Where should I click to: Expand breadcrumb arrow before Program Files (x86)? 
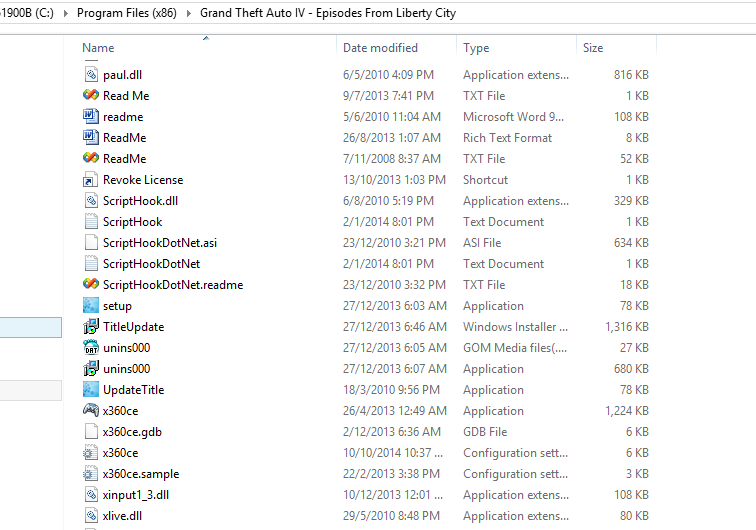tap(66, 13)
